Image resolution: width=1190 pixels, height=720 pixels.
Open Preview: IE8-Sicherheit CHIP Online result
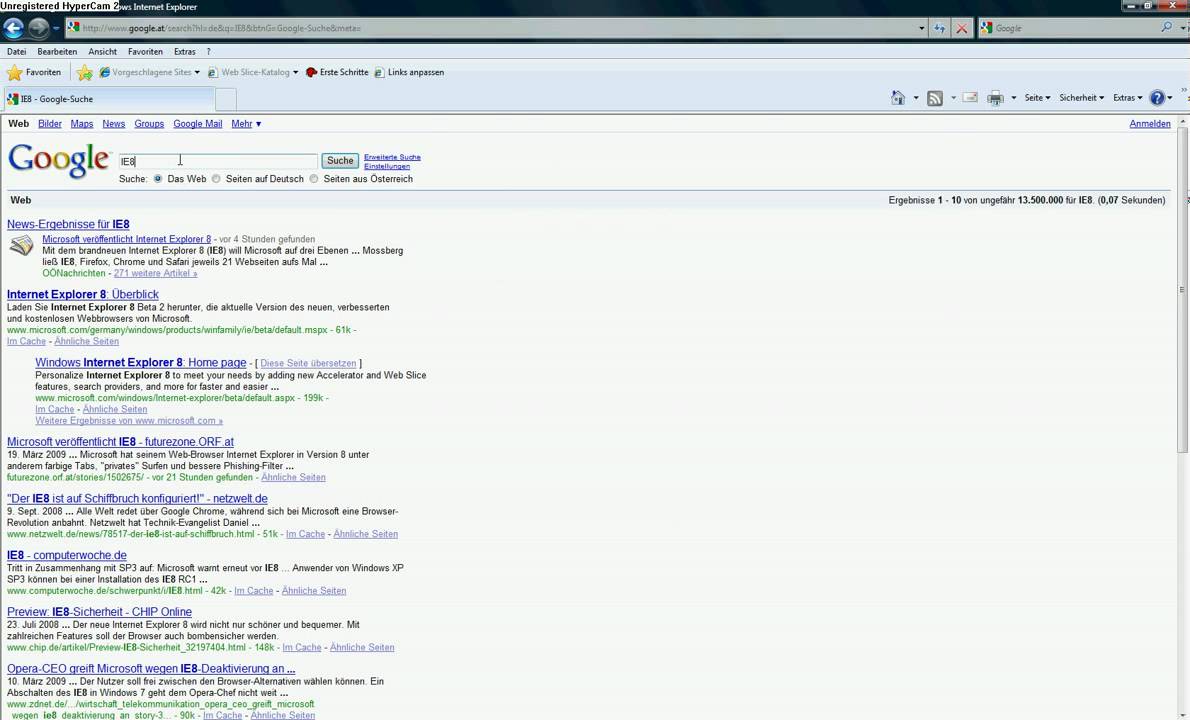tap(99, 612)
